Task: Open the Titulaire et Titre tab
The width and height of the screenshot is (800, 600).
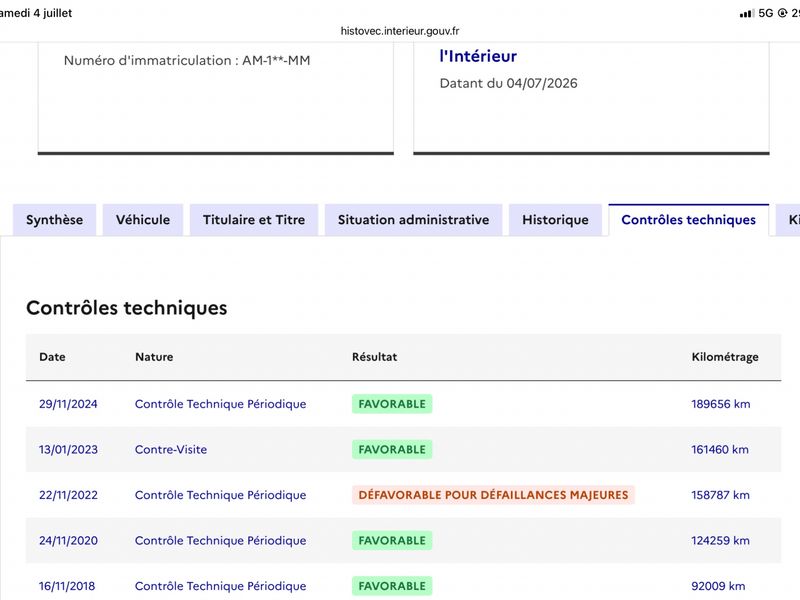Action: click(x=254, y=220)
